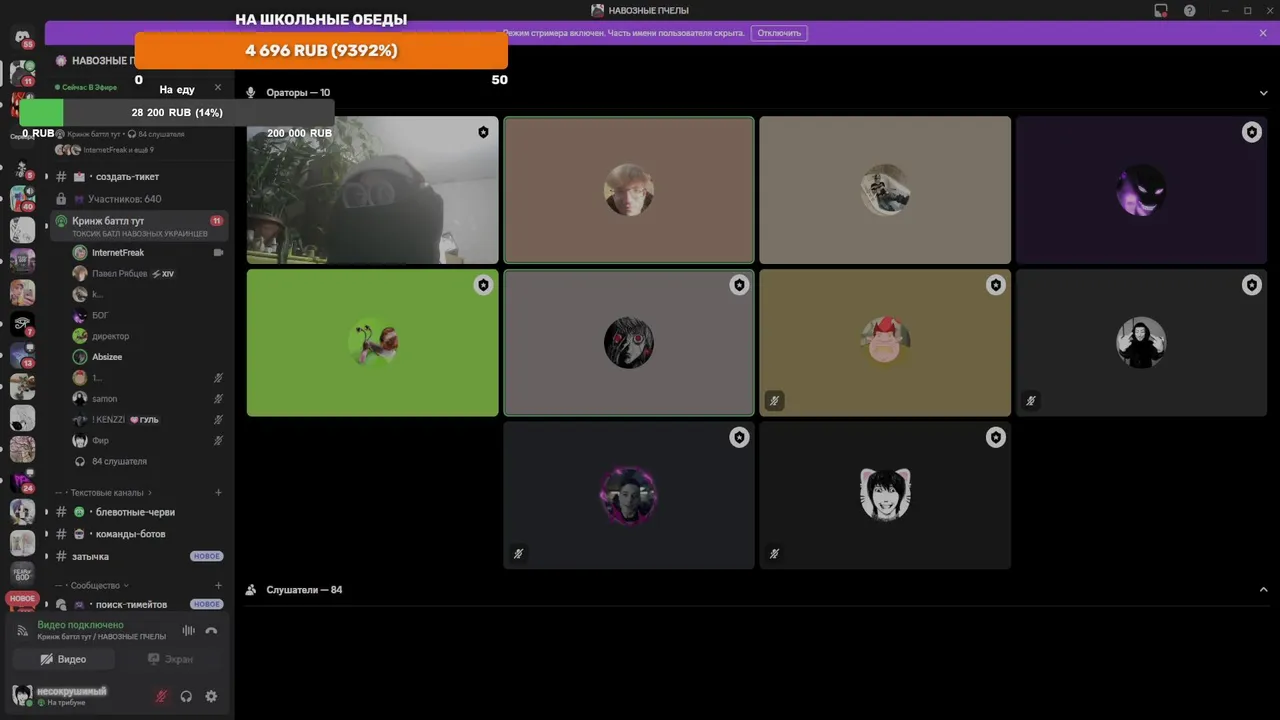This screenshot has height=720, width=1280.
Task: Open the затычка text channel
Action: point(138,556)
